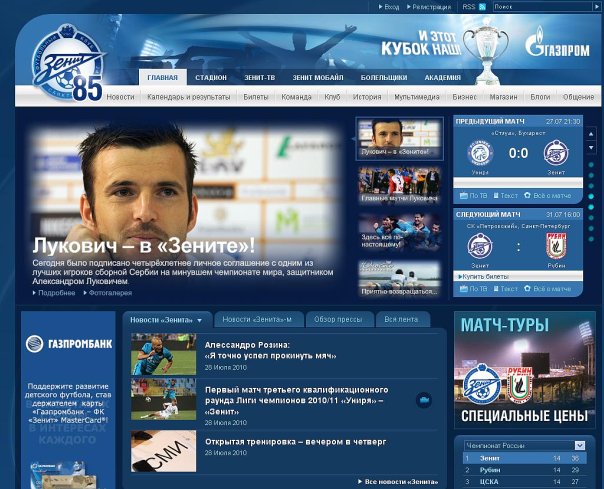604x489 pixels.
Task: Select 'Календарь и результаты' submenu item
Action: pyautogui.click(x=188, y=97)
